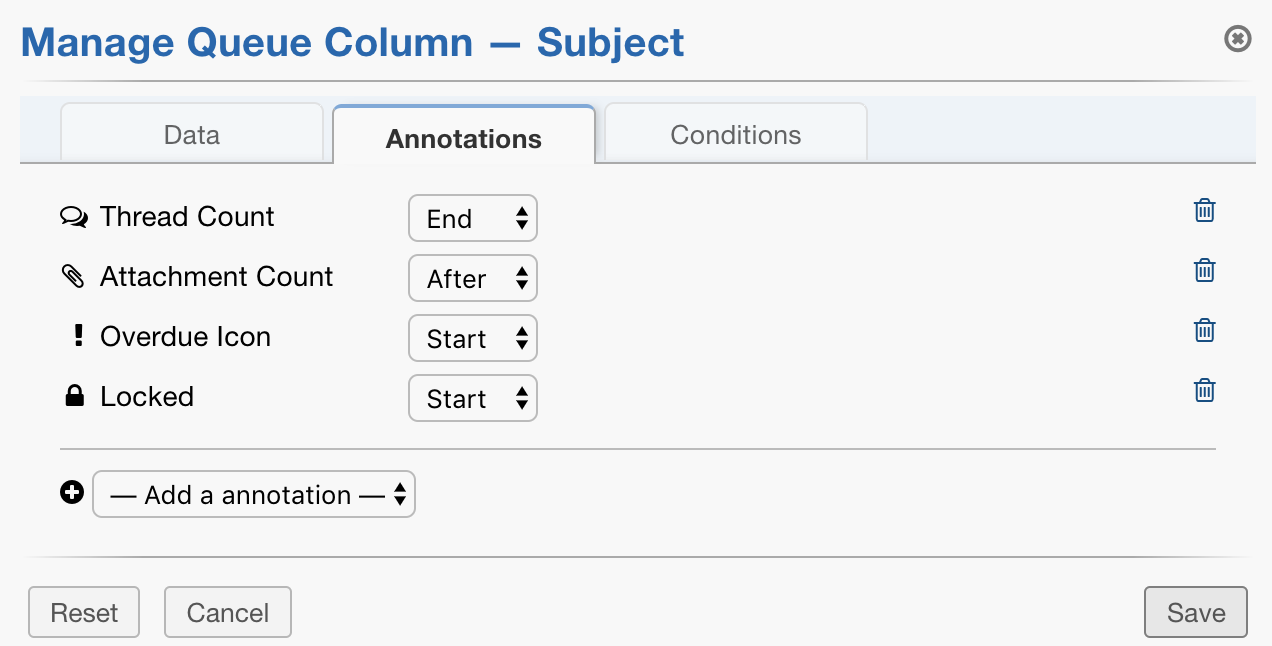Image resolution: width=1272 pixels, height=646 pixels.
Task: Click the Locked padlock icon
Action: coord(76,396)
